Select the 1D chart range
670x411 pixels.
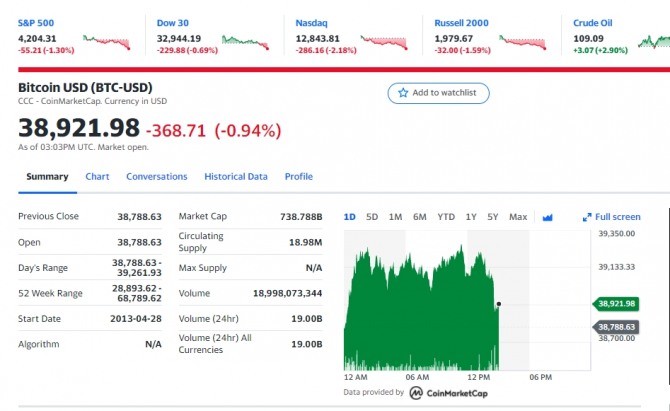pyautogui.click(x=349, y=217)
